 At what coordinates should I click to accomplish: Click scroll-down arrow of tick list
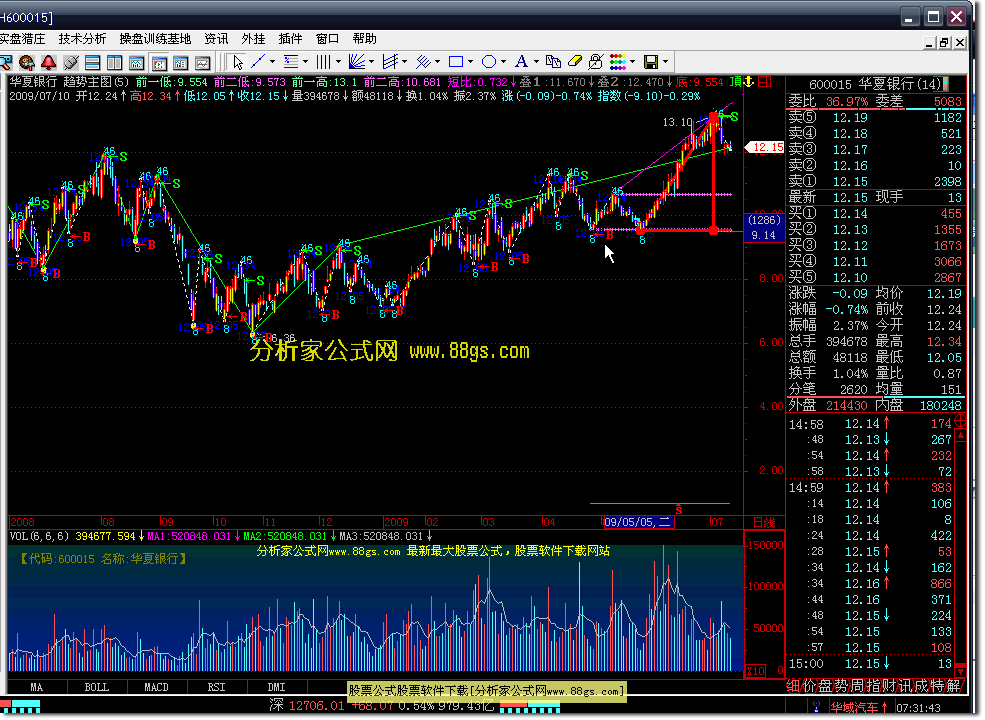pos(961,672)
